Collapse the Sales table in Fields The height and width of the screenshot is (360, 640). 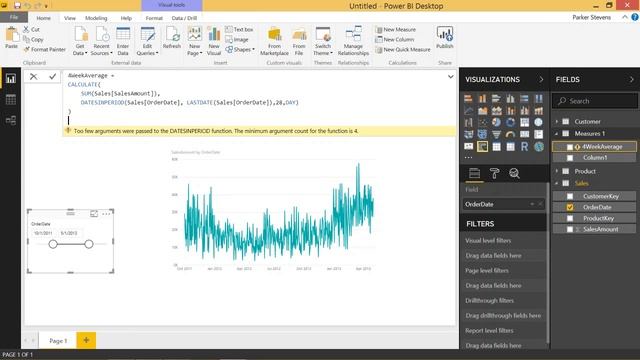(x=556, y=183)
